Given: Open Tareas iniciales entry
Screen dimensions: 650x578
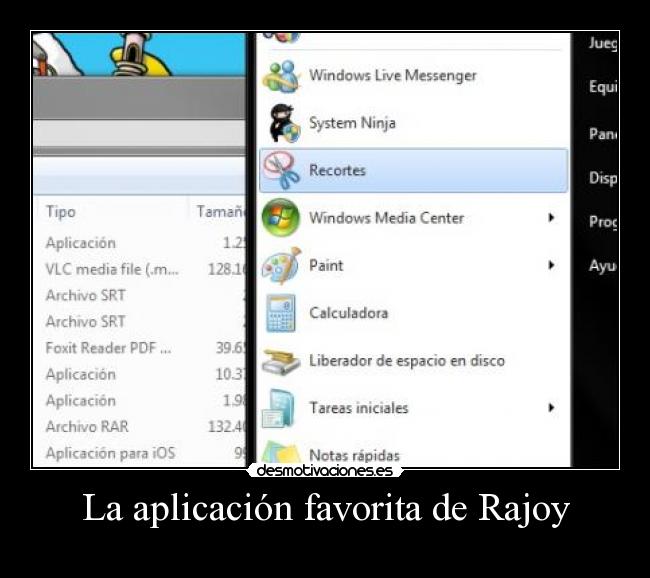Looking at the screenshot, I should [413, 408].
